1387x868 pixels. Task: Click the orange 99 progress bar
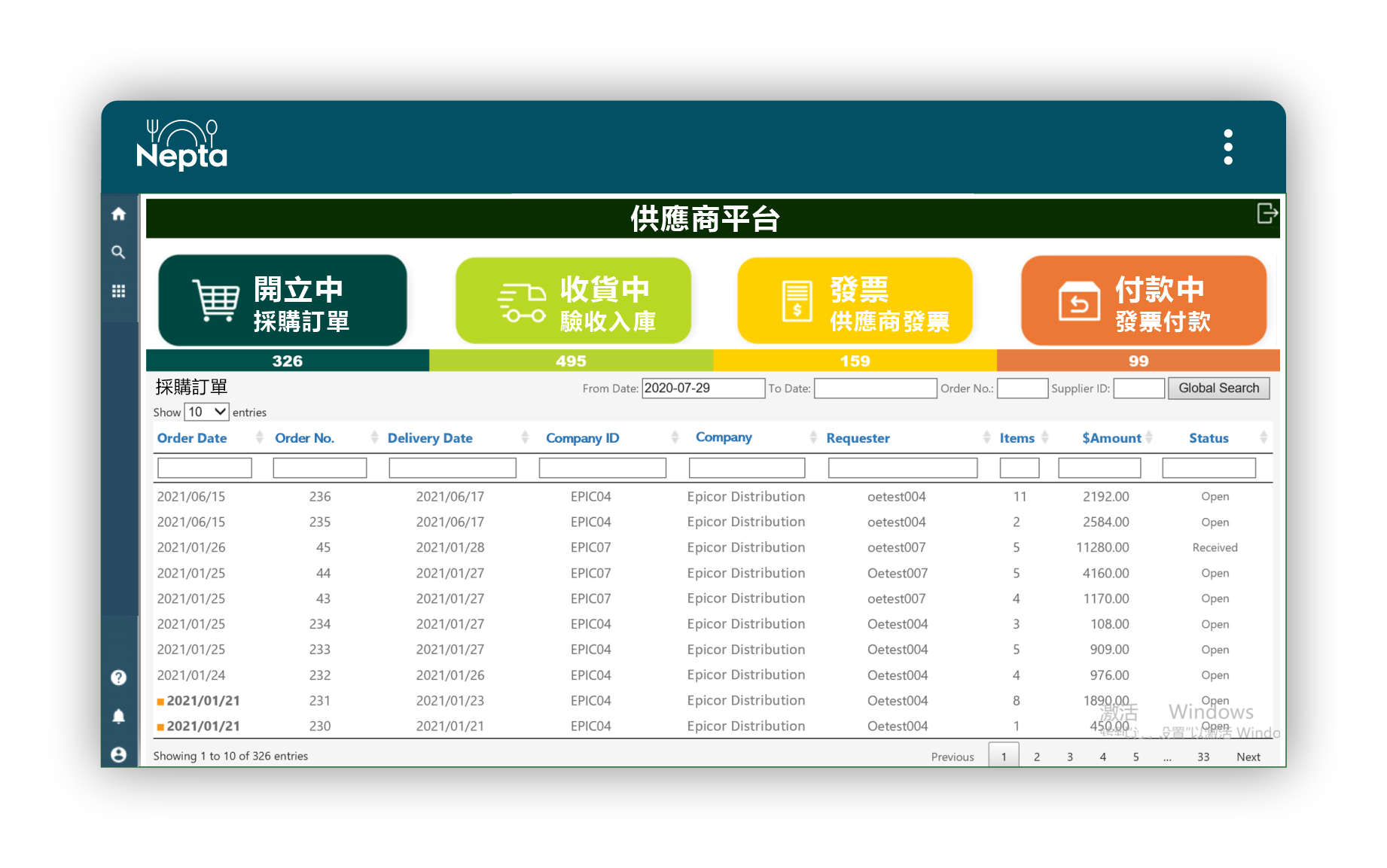click(1139, 361)
